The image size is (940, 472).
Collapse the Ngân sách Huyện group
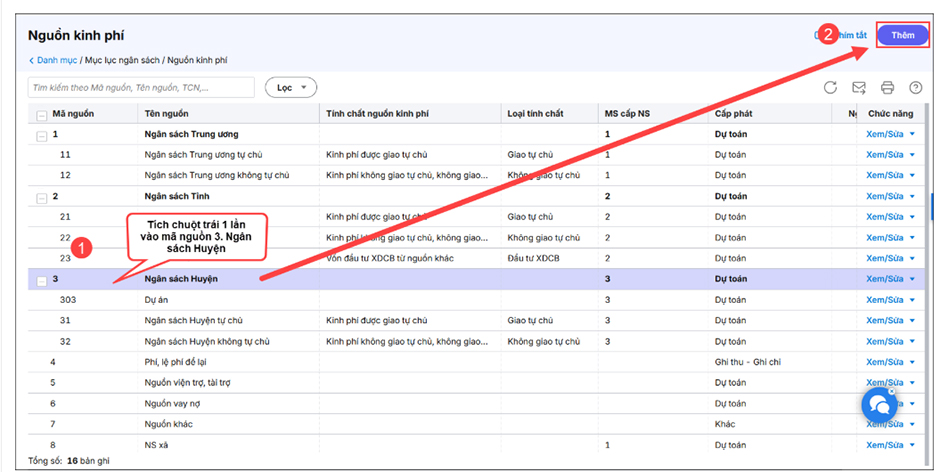[41, 280]
